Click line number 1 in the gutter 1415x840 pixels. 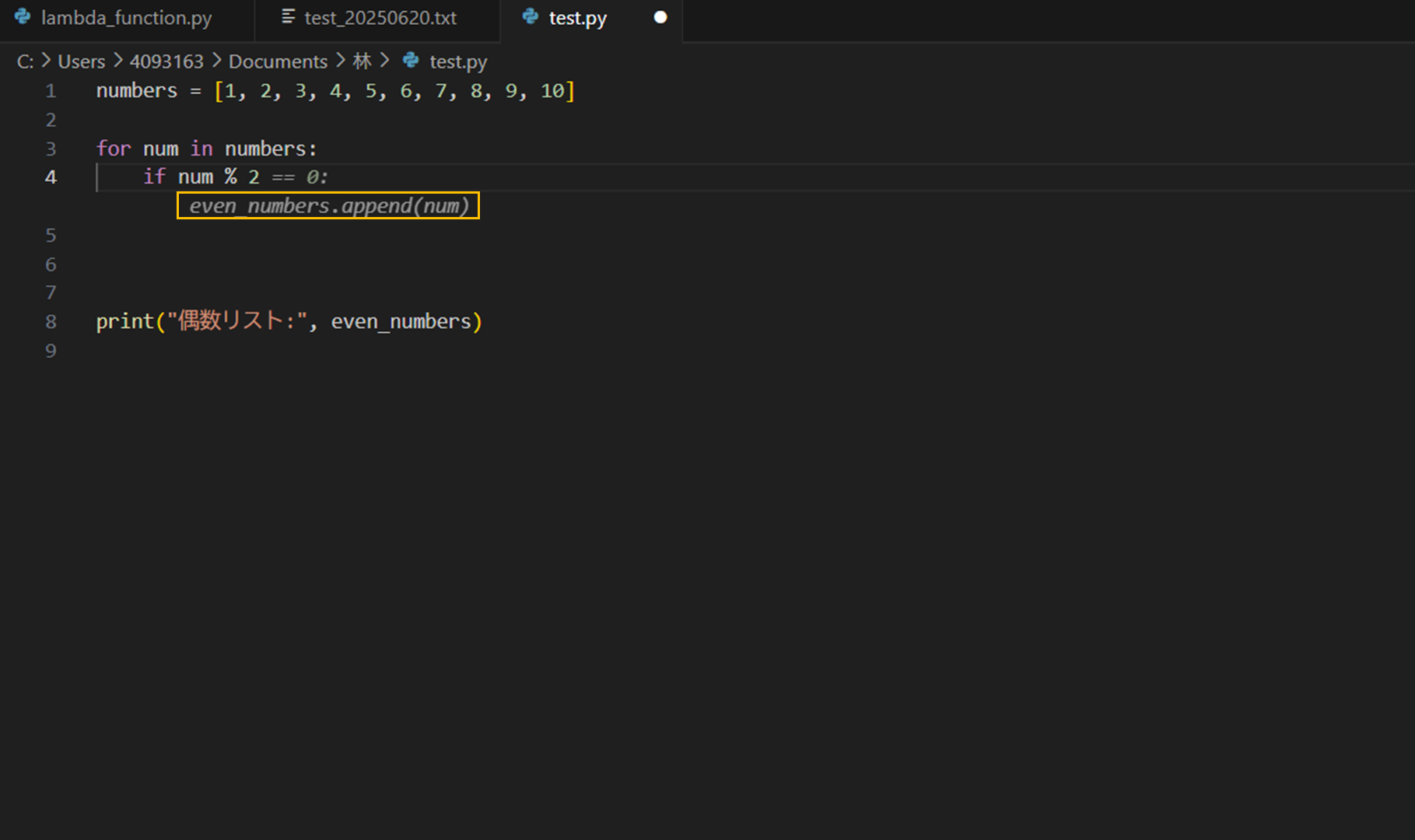point(51,91)
